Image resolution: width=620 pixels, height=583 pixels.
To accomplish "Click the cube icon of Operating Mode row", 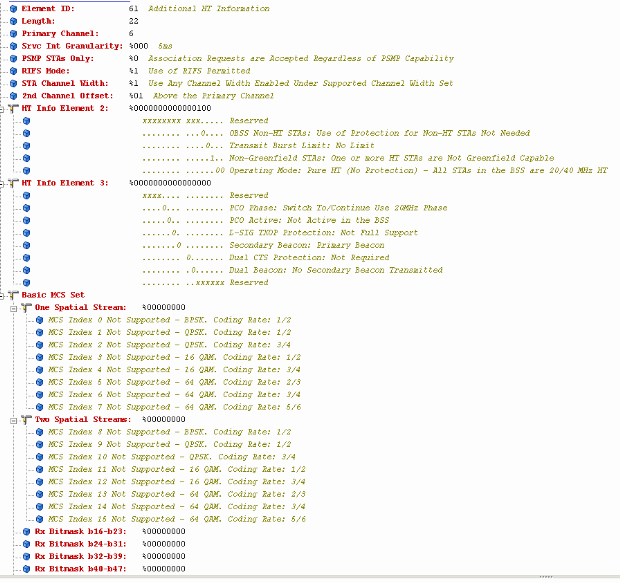I will 26,171.
